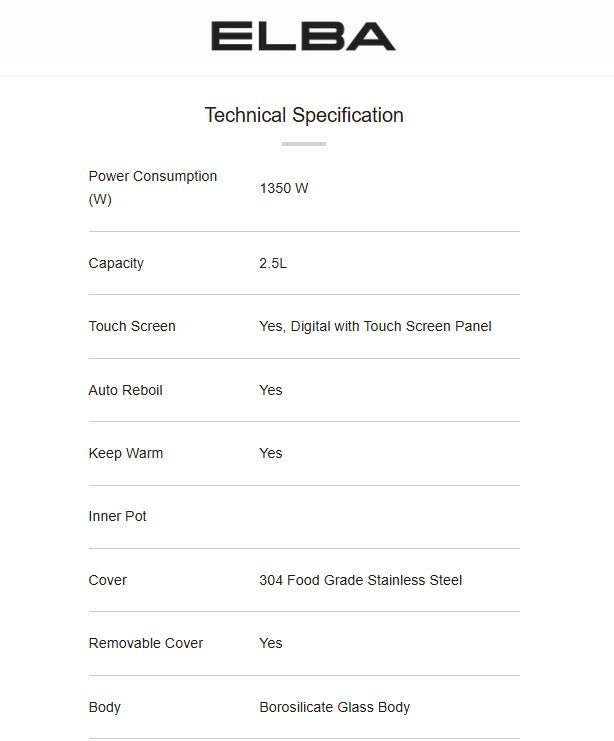Click the Cover row label
614x741 pixels.
(x=108, y=580)
